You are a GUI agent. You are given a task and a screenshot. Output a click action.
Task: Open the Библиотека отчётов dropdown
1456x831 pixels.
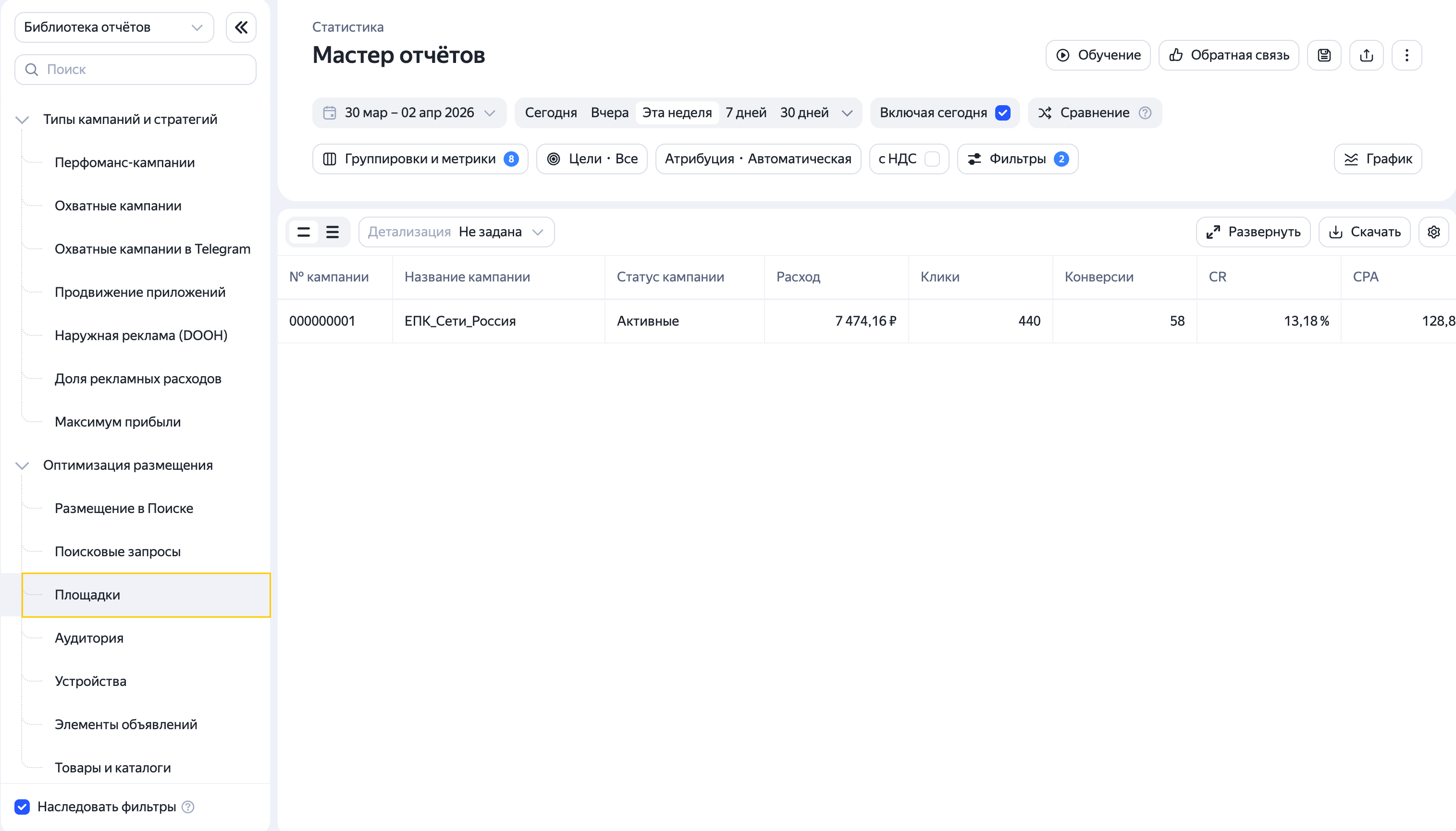(114, 27)
